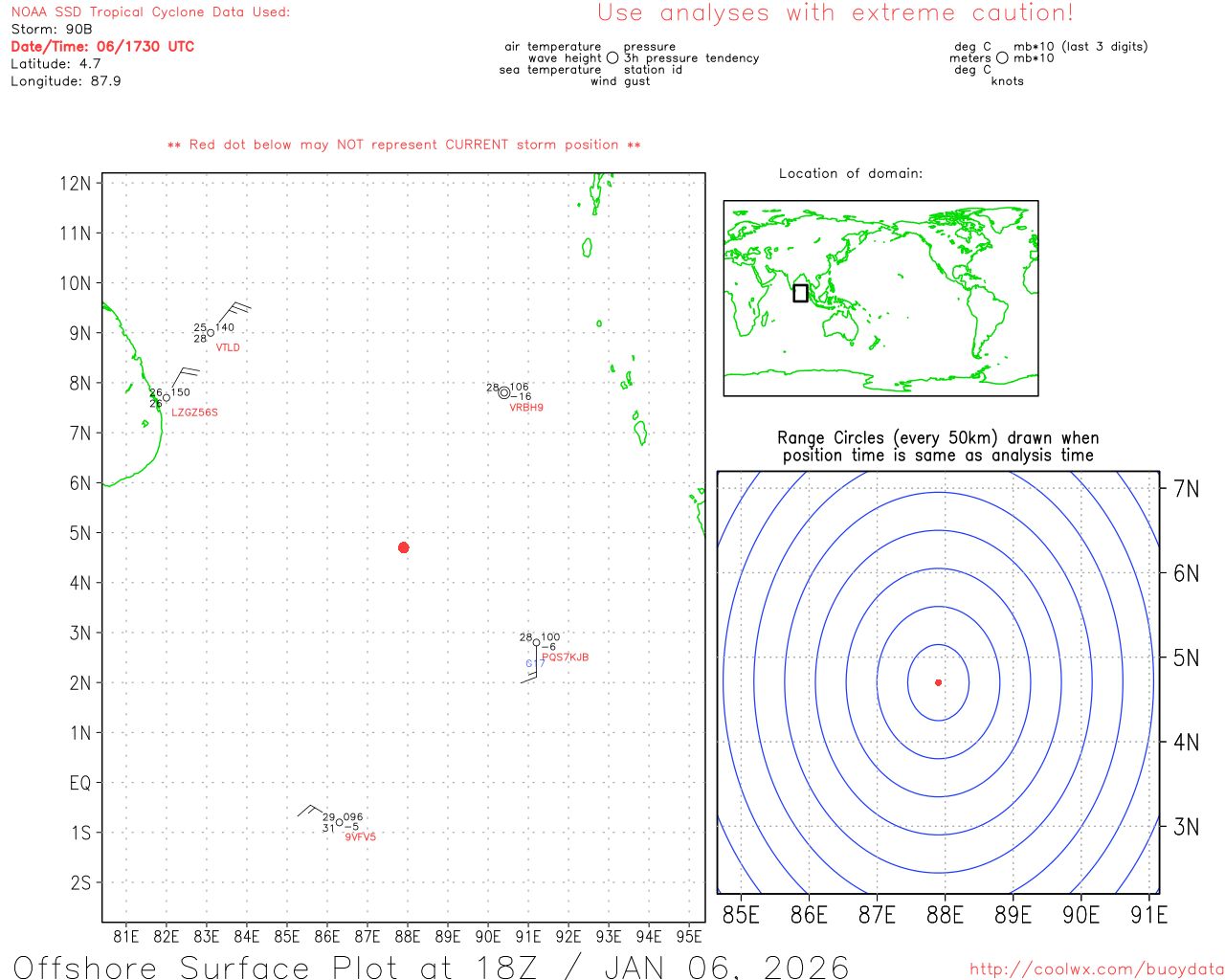Click the 3N label on range plot

tap(1187, 827)
